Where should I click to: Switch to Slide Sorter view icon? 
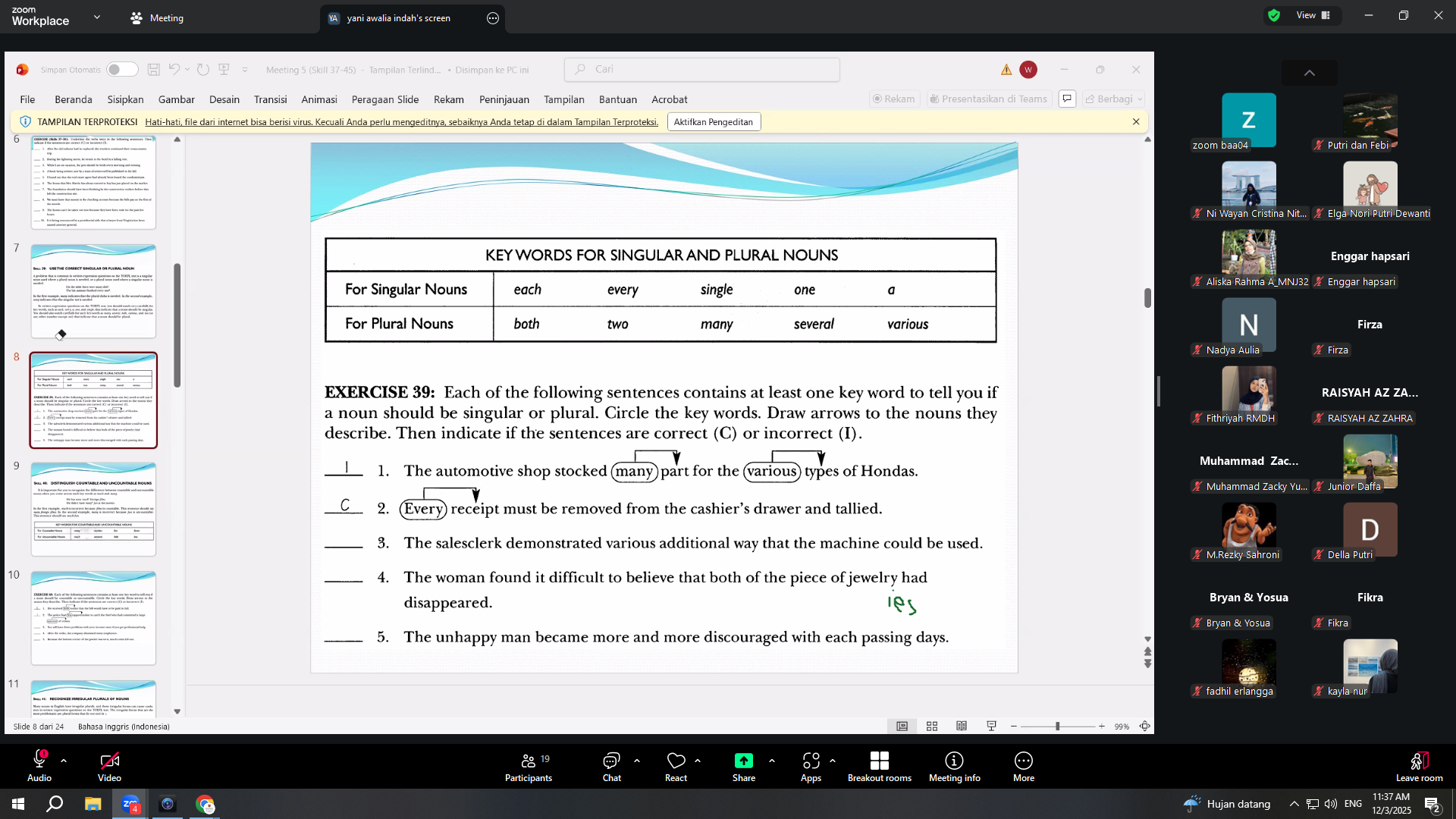pyautogui.click(x=932, y=726)
